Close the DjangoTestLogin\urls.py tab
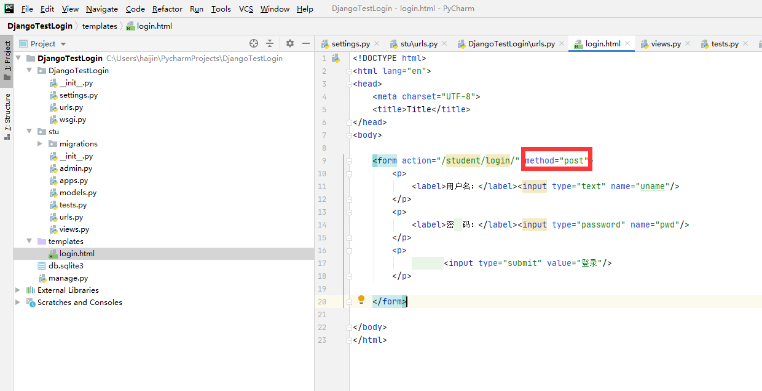This screenshot has width=762, height=391. point(561,44)
